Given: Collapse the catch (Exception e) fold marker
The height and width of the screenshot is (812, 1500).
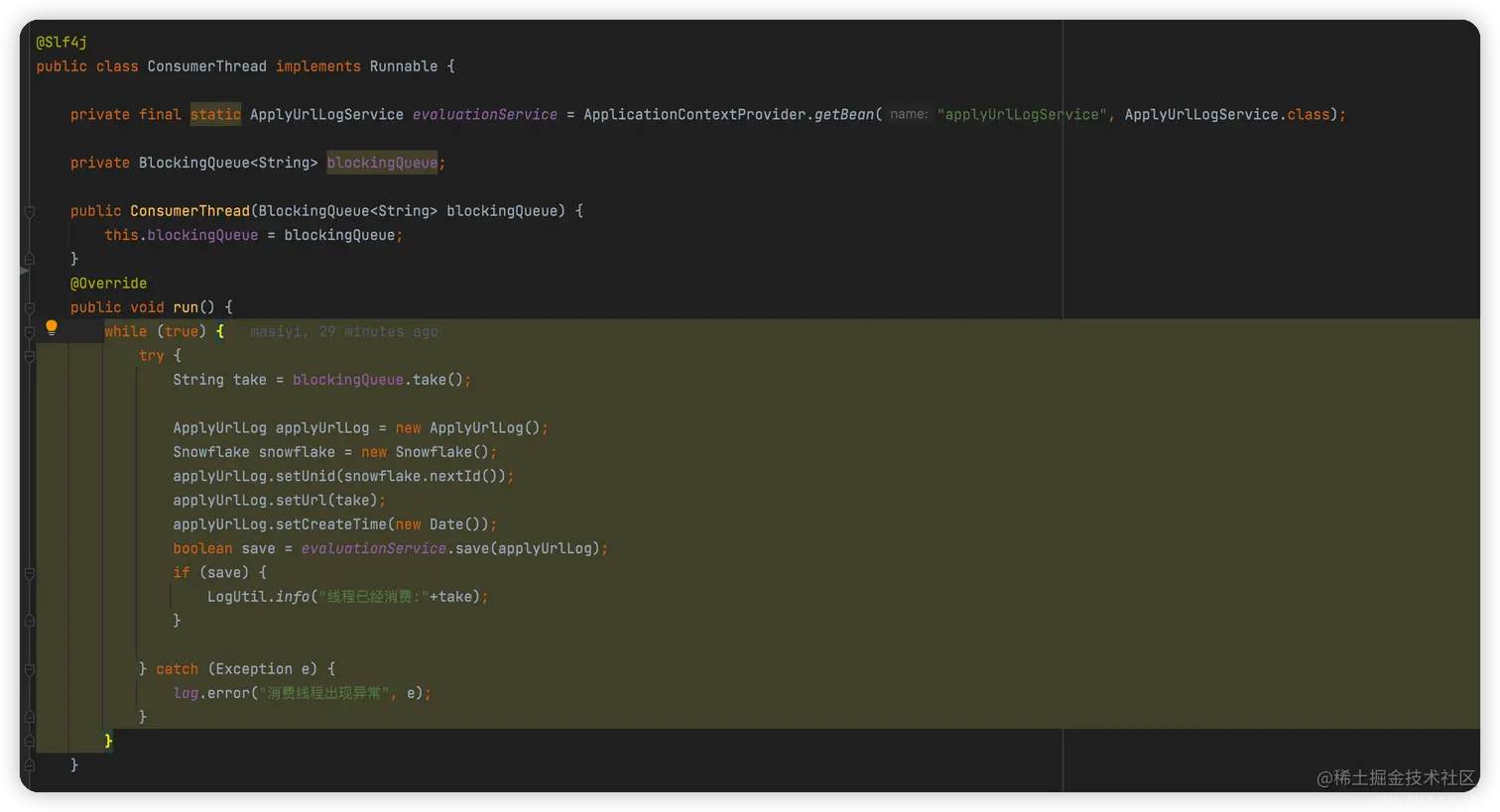Looking at the screenshot, I should (30, 670).
